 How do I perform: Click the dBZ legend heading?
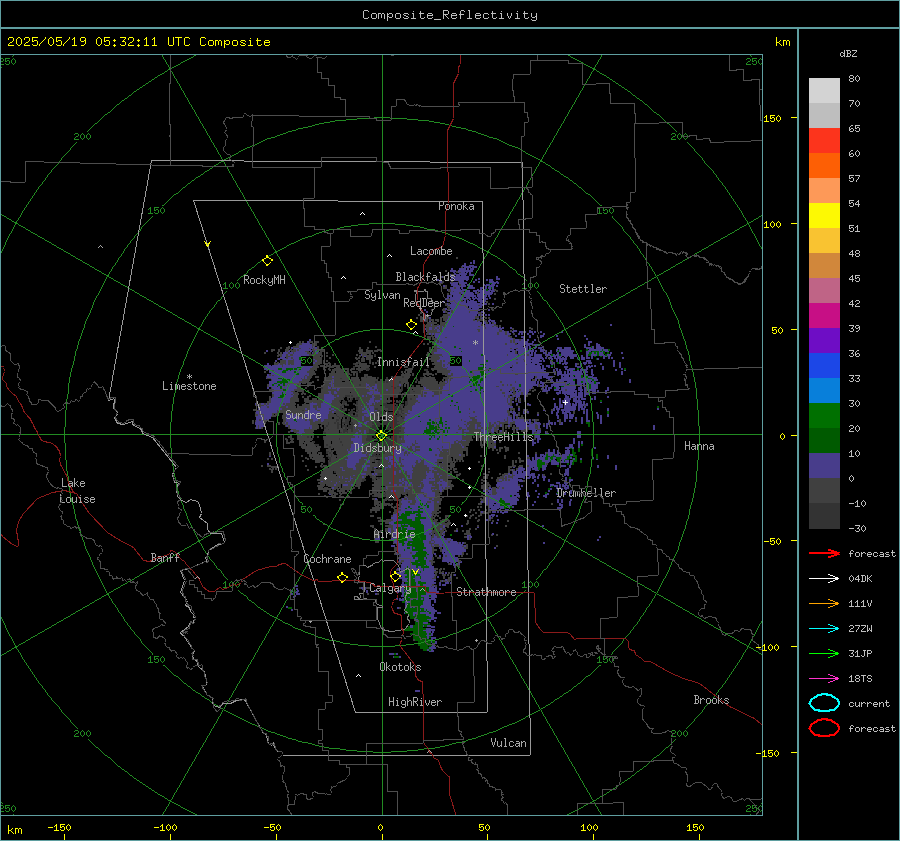pyautogui.click(x=848, y=53)
